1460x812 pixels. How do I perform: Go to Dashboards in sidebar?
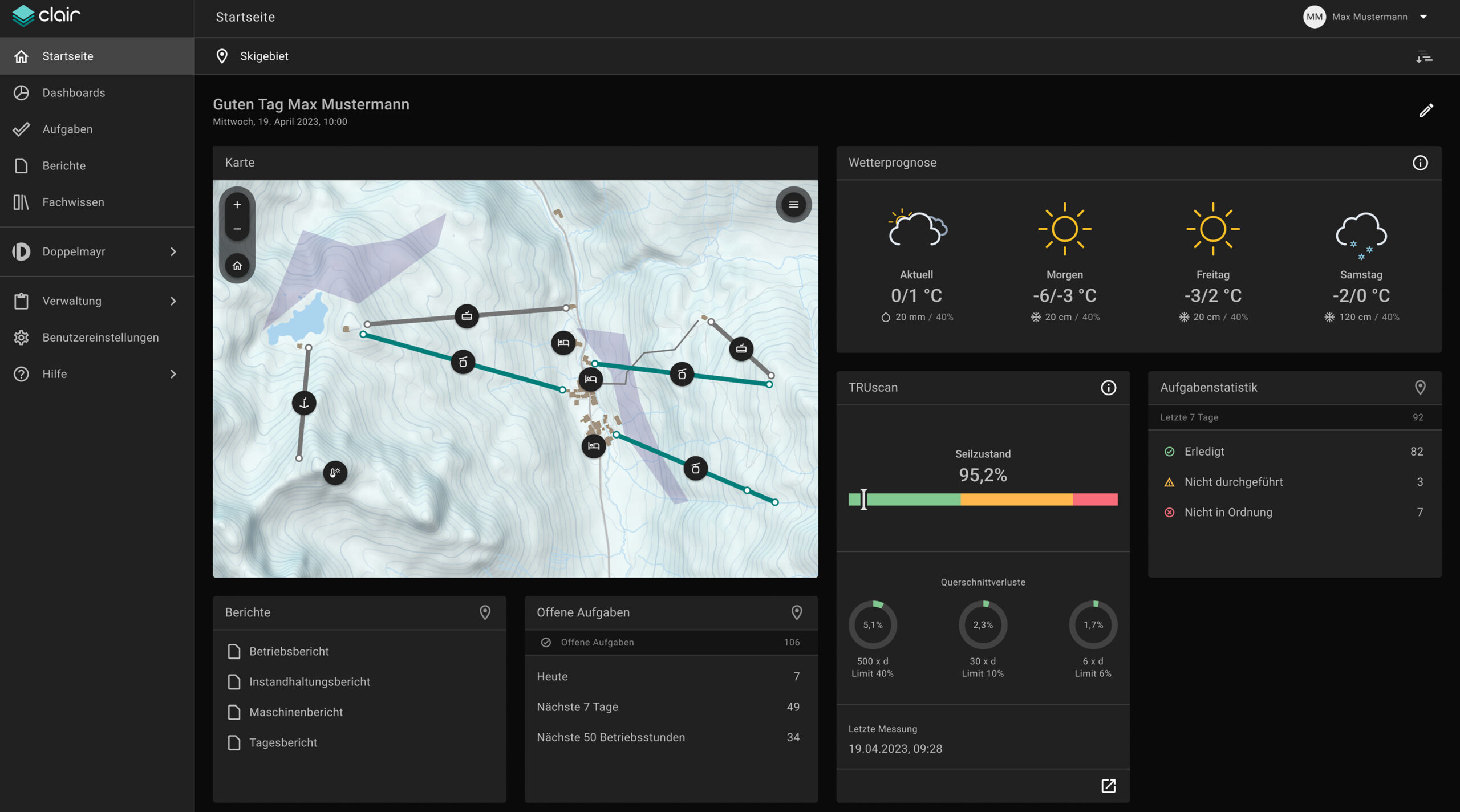[x=74, y=93]
